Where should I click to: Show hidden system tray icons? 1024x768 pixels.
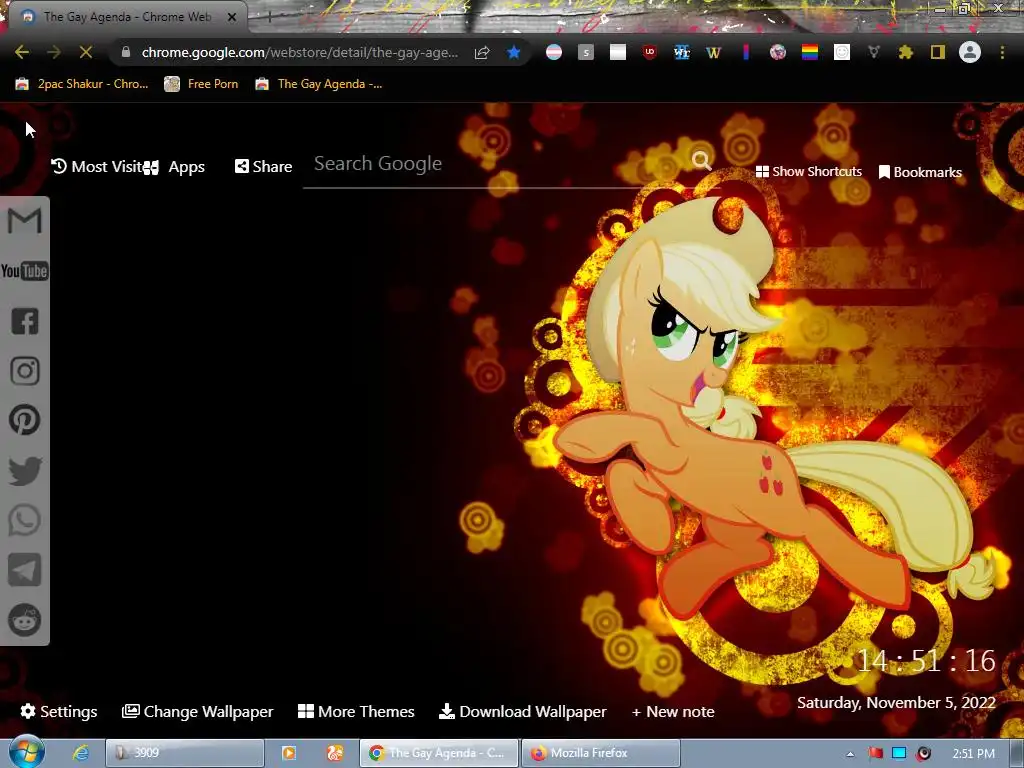[x=850, y=754]
